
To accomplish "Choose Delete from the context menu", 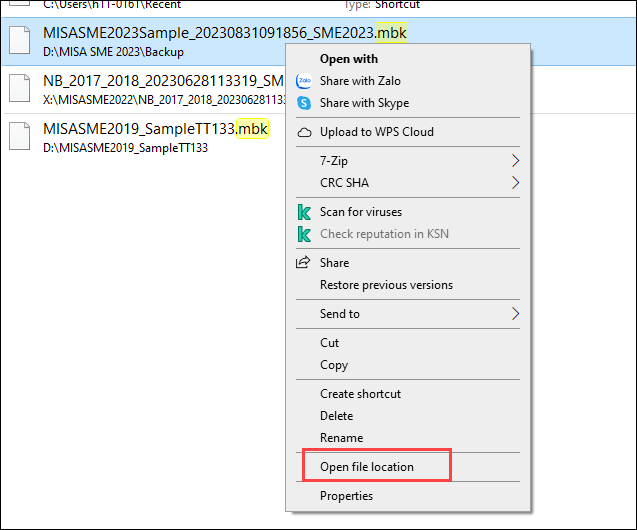I will click(x=336, y=416).
